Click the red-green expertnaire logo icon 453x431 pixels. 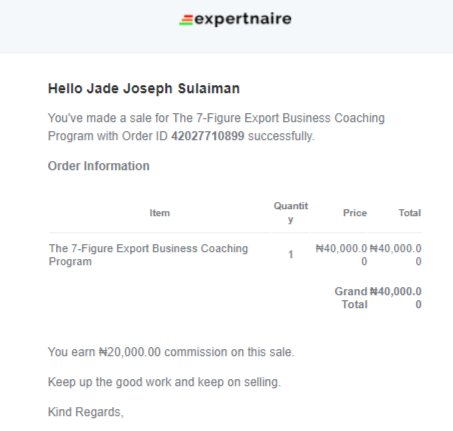coord(186,20)
